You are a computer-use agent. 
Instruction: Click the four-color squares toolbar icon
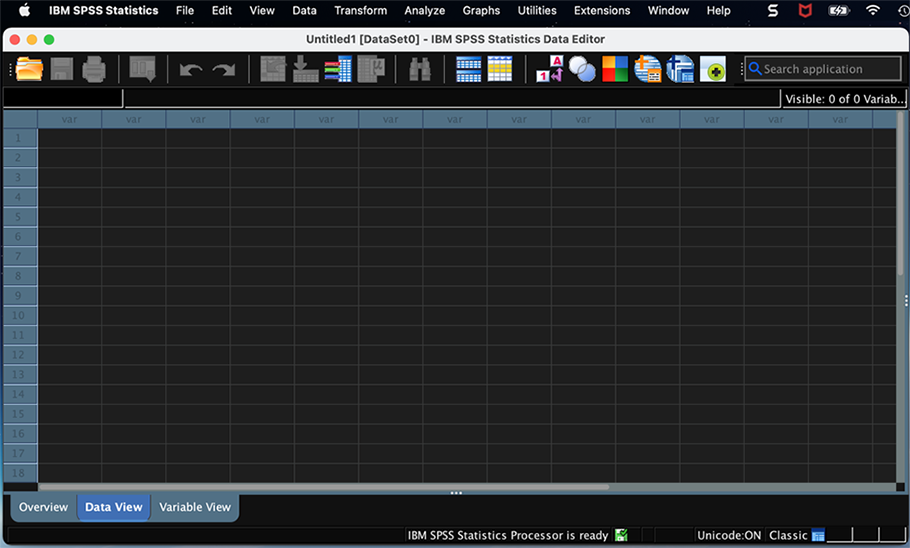click(615, 69)
